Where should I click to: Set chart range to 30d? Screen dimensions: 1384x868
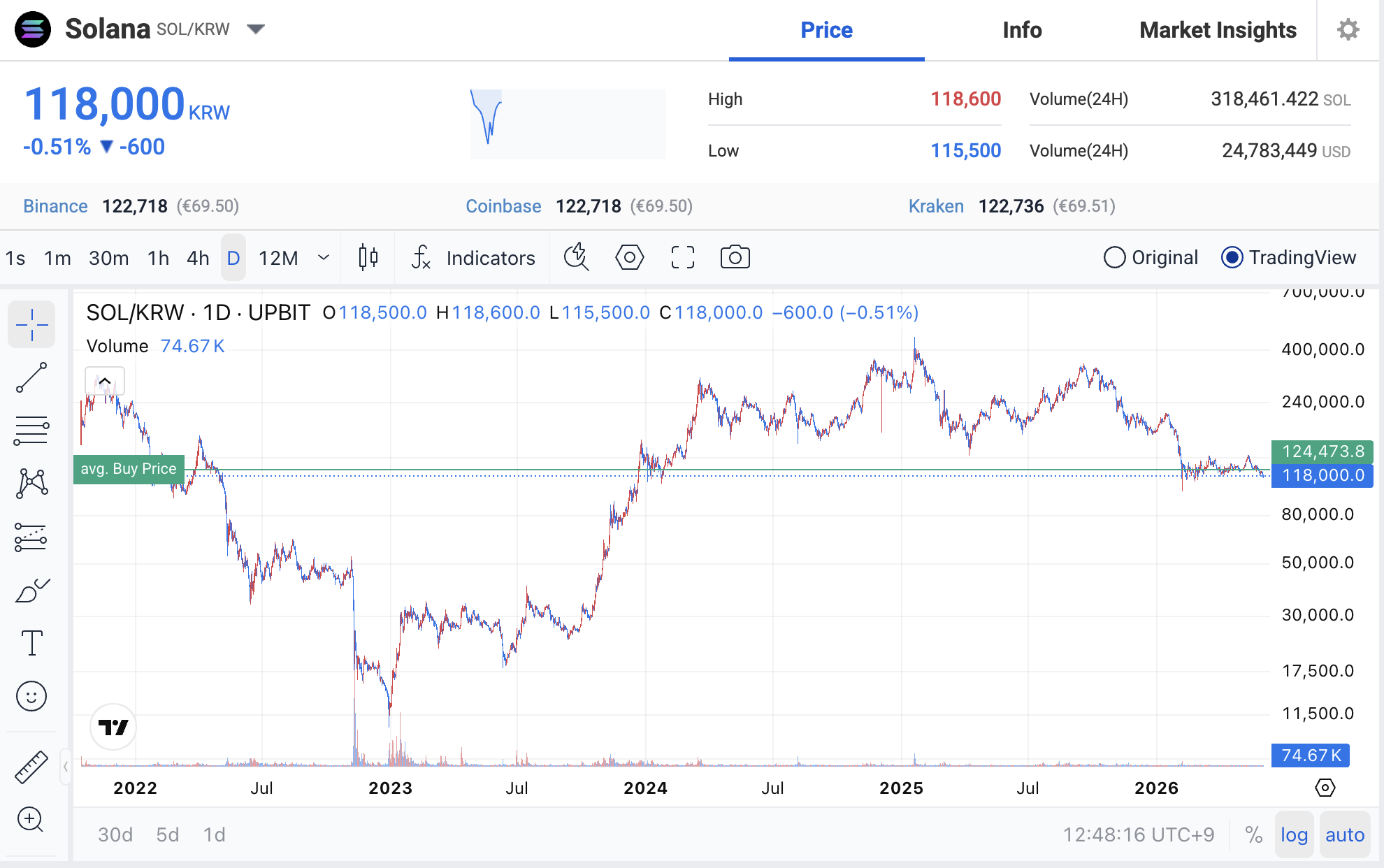[115, 834]
